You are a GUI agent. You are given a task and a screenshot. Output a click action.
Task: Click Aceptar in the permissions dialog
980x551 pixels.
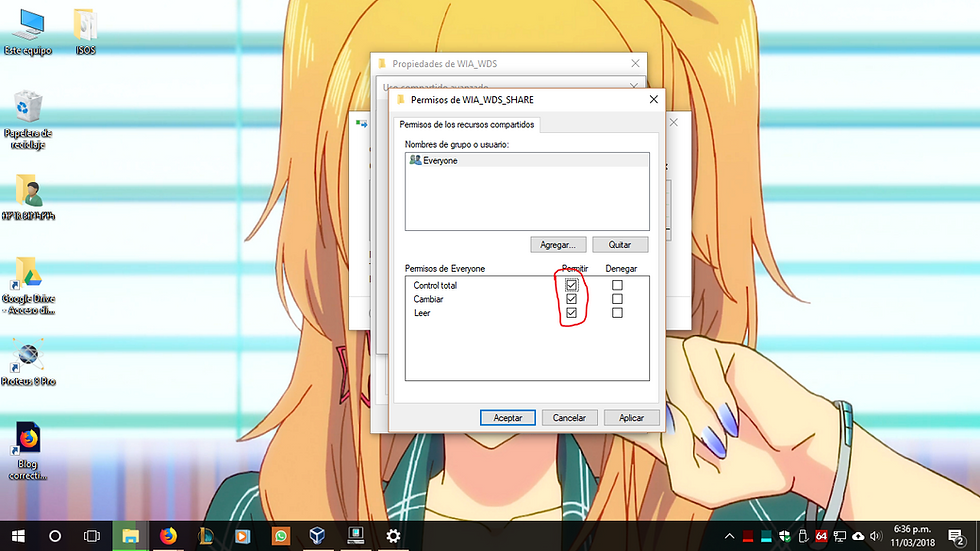pos(508,418)
